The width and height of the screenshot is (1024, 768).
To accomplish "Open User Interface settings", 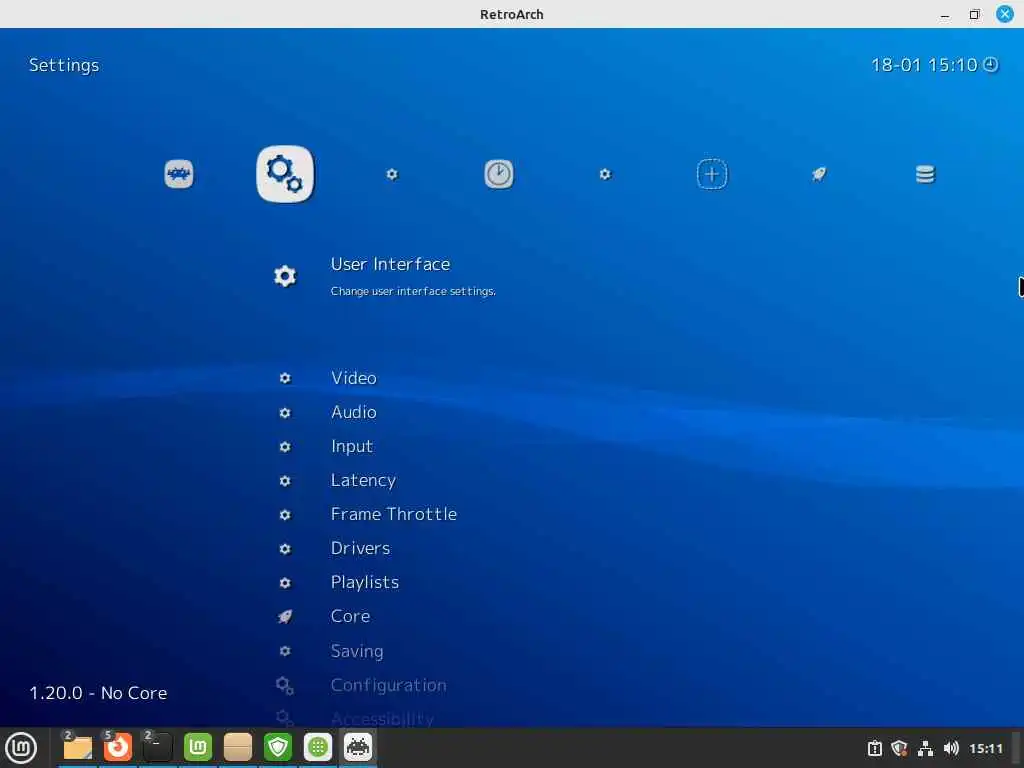I will (x=390, y=264).
